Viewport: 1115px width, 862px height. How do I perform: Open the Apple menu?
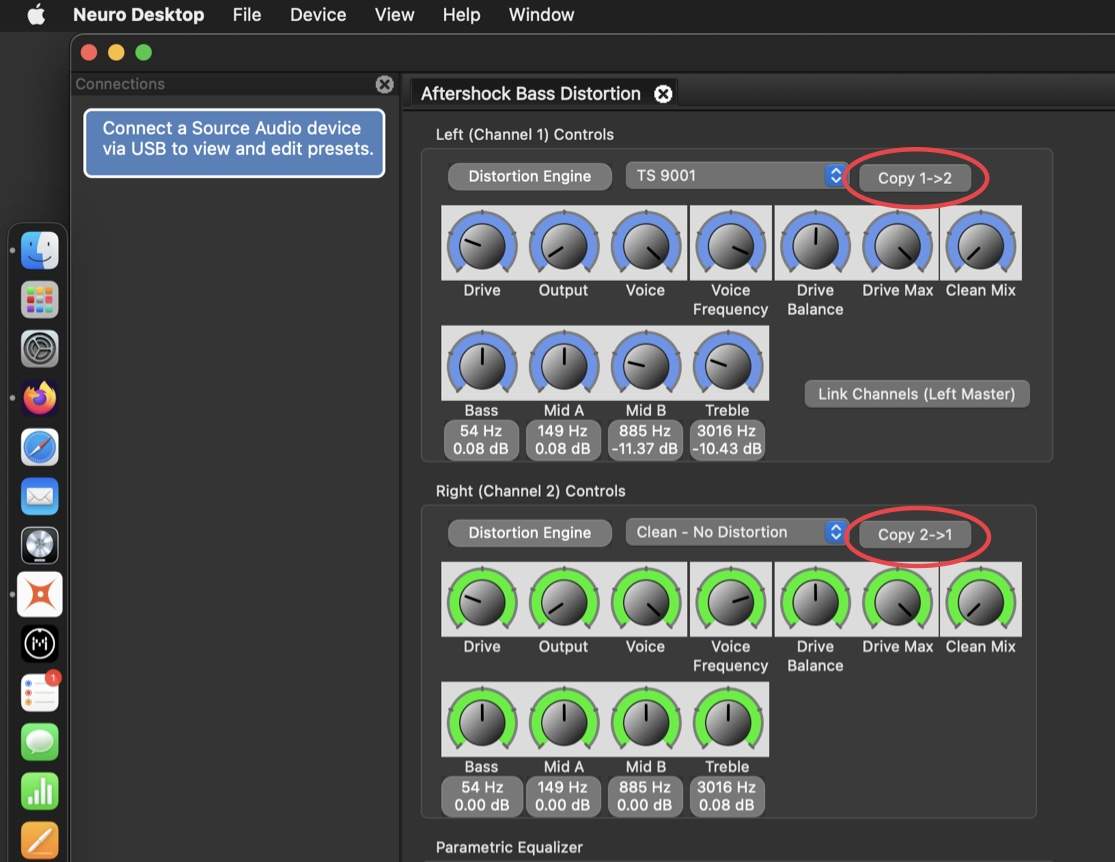point(36,14)
